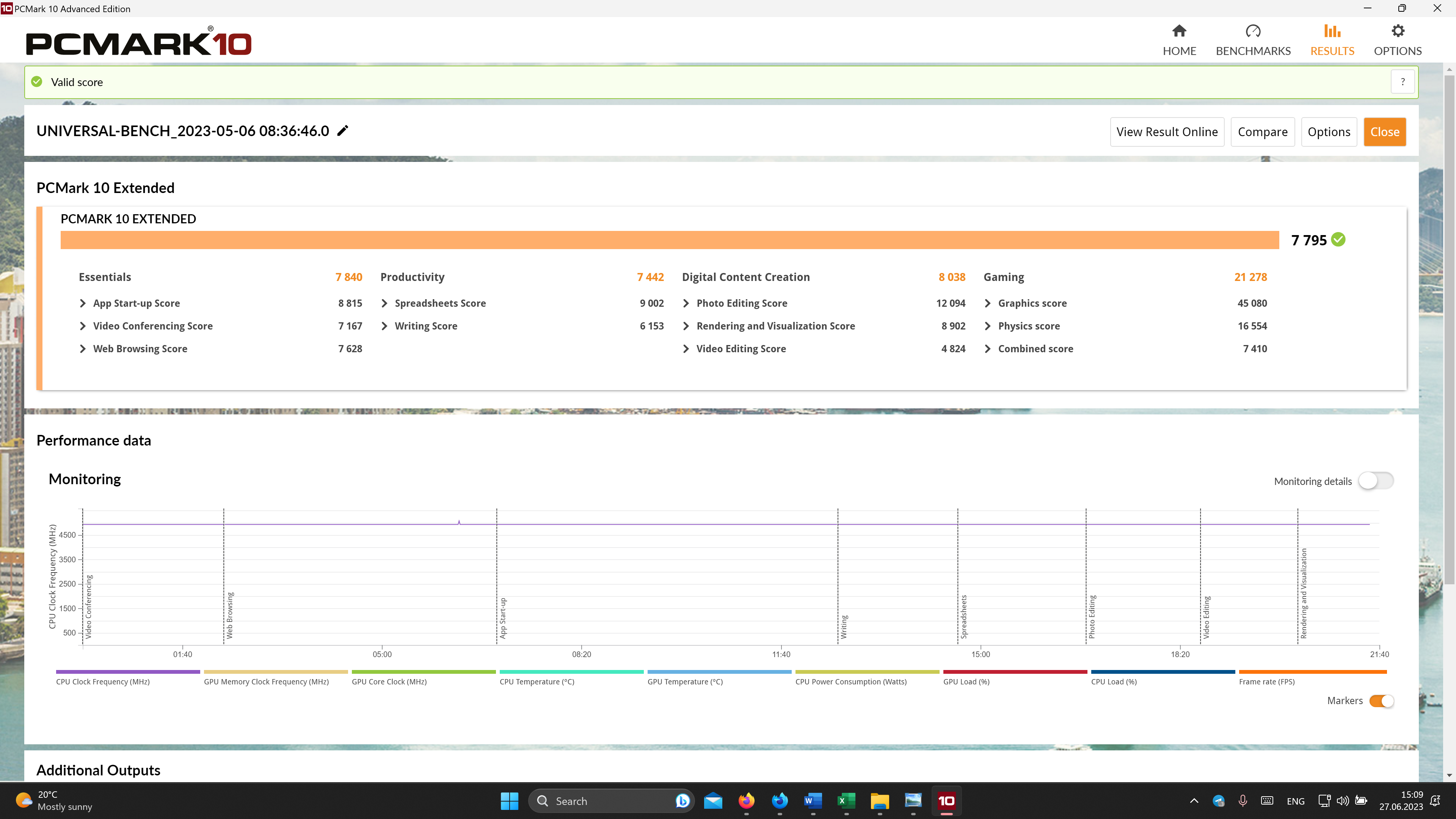Expand Video Editing Score
Screen dimensions: 1456x819
(x=686, y=349)
